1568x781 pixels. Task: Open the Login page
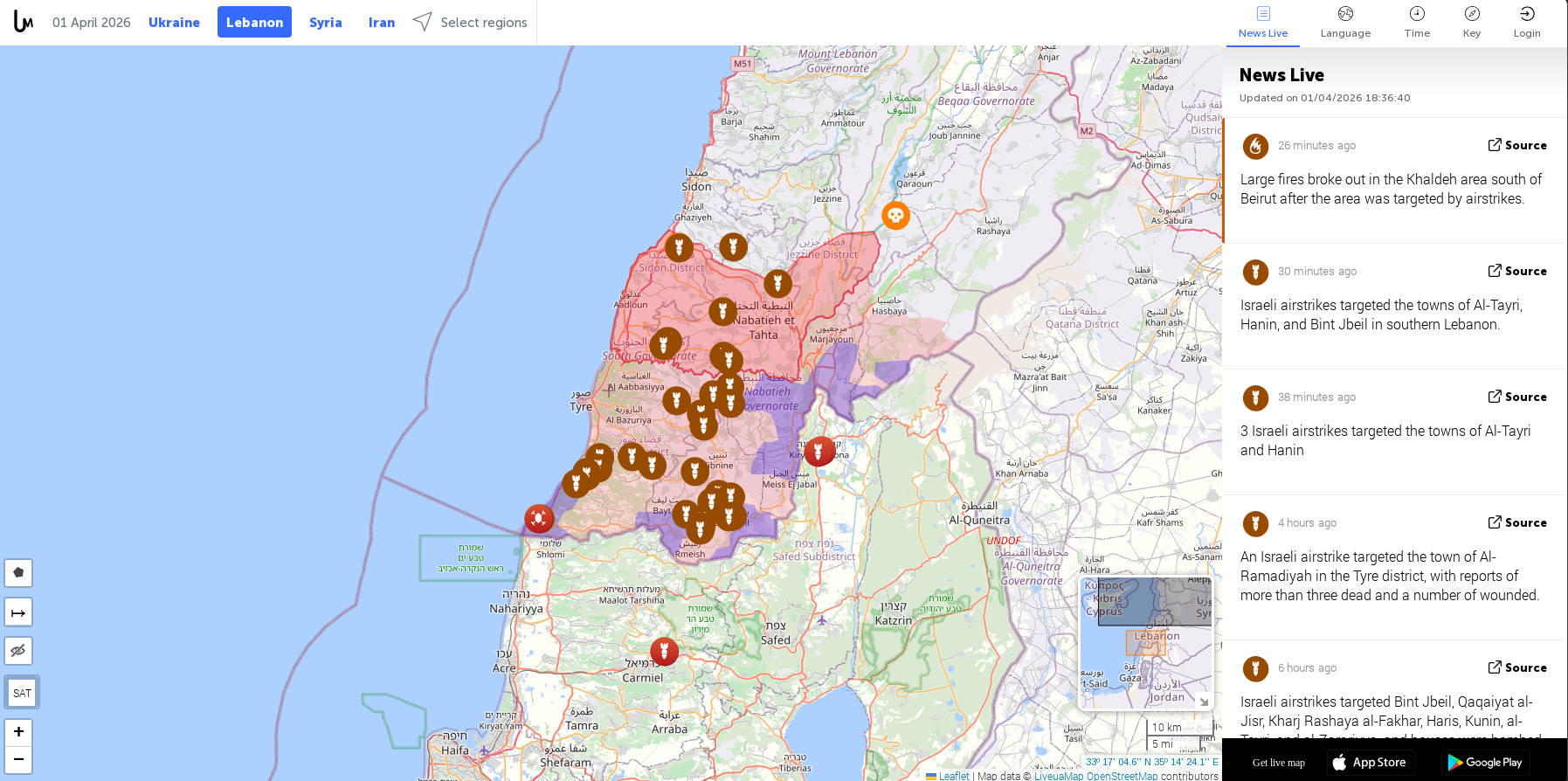click(x=1527, y=23)
